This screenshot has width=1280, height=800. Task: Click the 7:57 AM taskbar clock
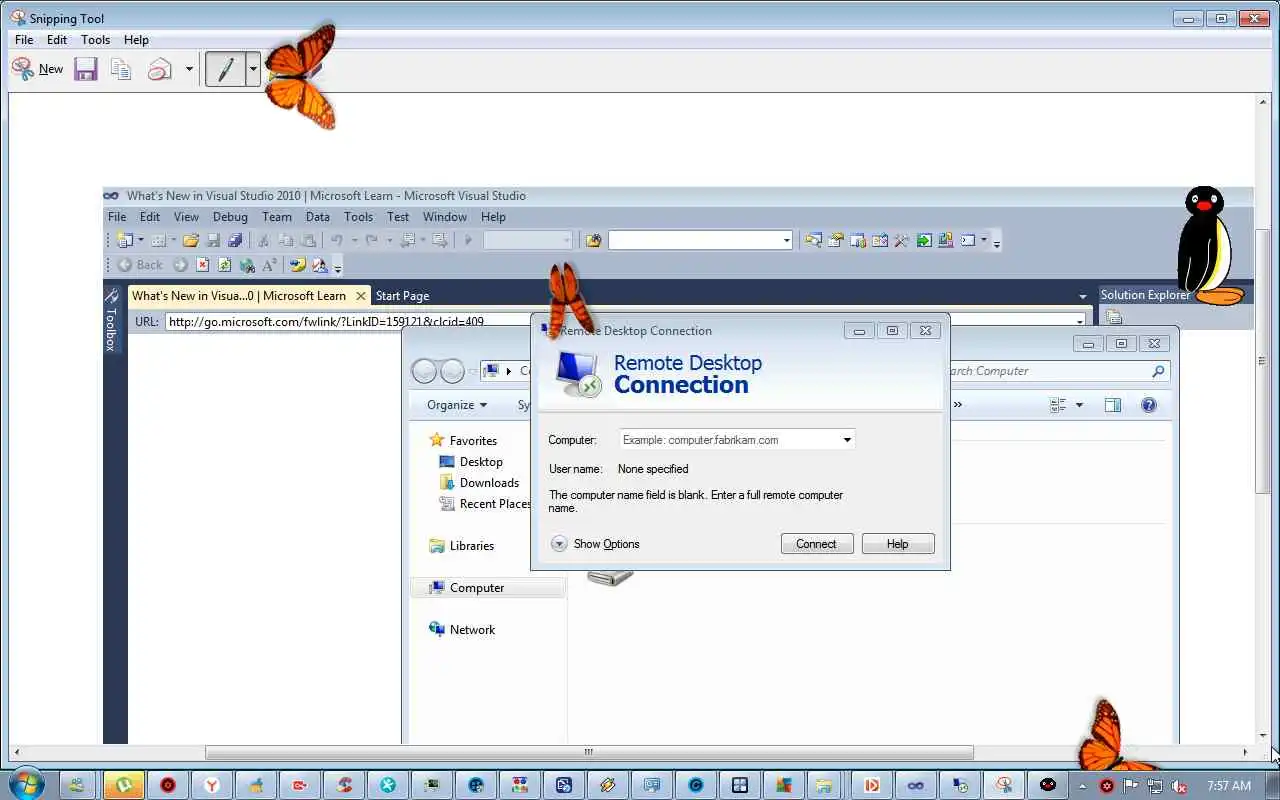pyautogui.click(x=1229, y=786)
